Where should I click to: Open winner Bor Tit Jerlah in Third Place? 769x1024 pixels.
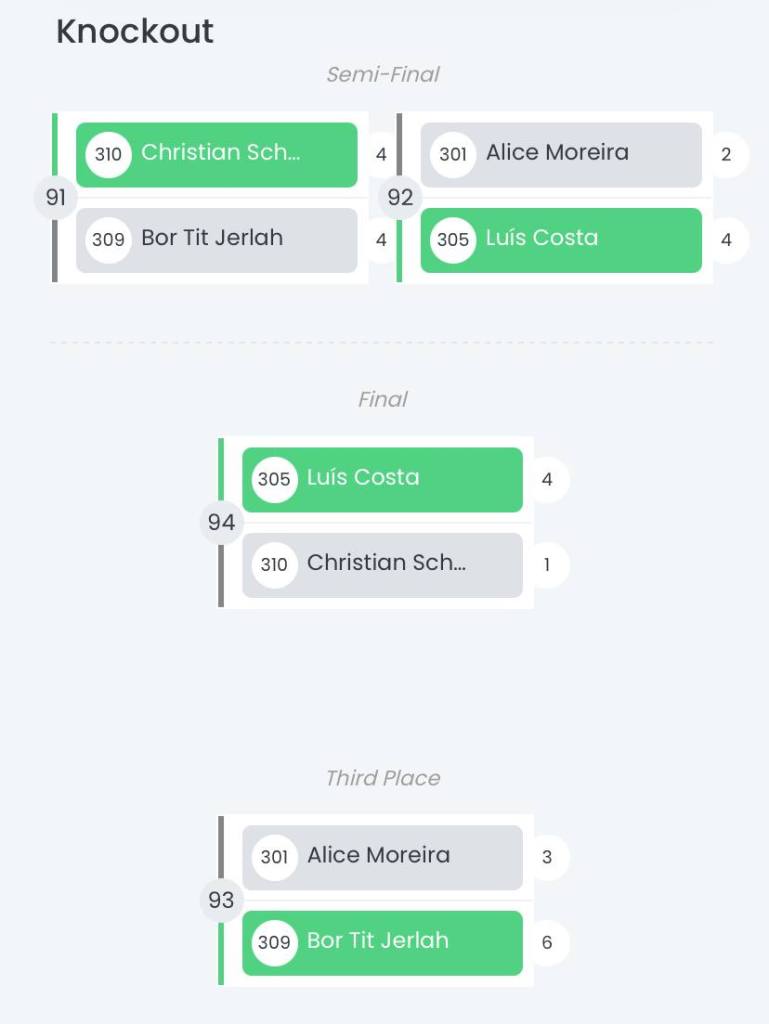point(378,942)
